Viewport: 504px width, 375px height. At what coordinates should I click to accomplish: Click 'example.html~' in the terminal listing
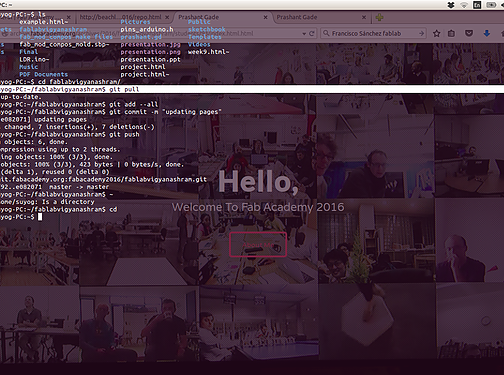coord(43,22)
